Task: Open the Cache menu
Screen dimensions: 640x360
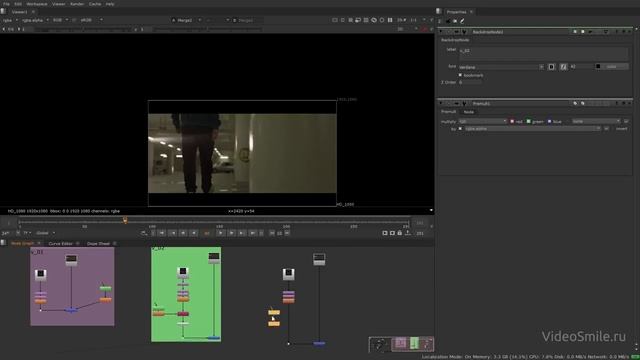Action: pyautogui.click(x=95, y=4)
